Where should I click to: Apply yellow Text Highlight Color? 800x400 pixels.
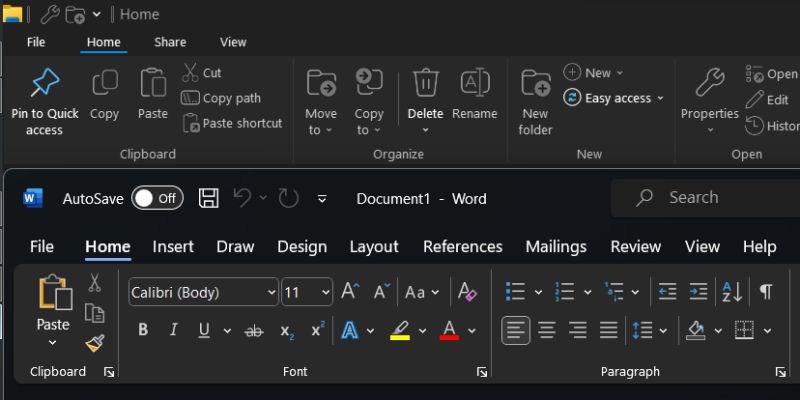click(400, 331)
